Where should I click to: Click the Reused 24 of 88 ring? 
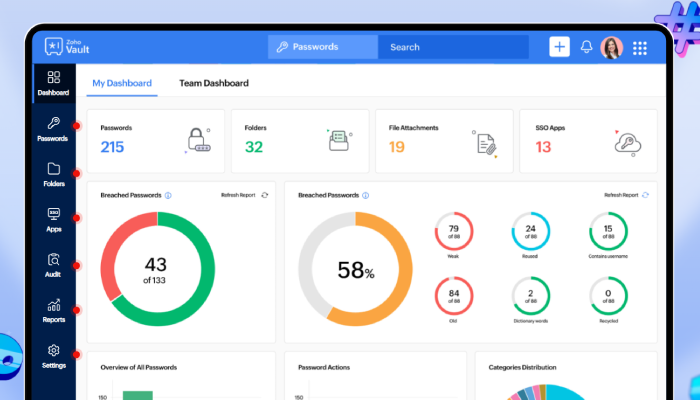click(530, 231)
